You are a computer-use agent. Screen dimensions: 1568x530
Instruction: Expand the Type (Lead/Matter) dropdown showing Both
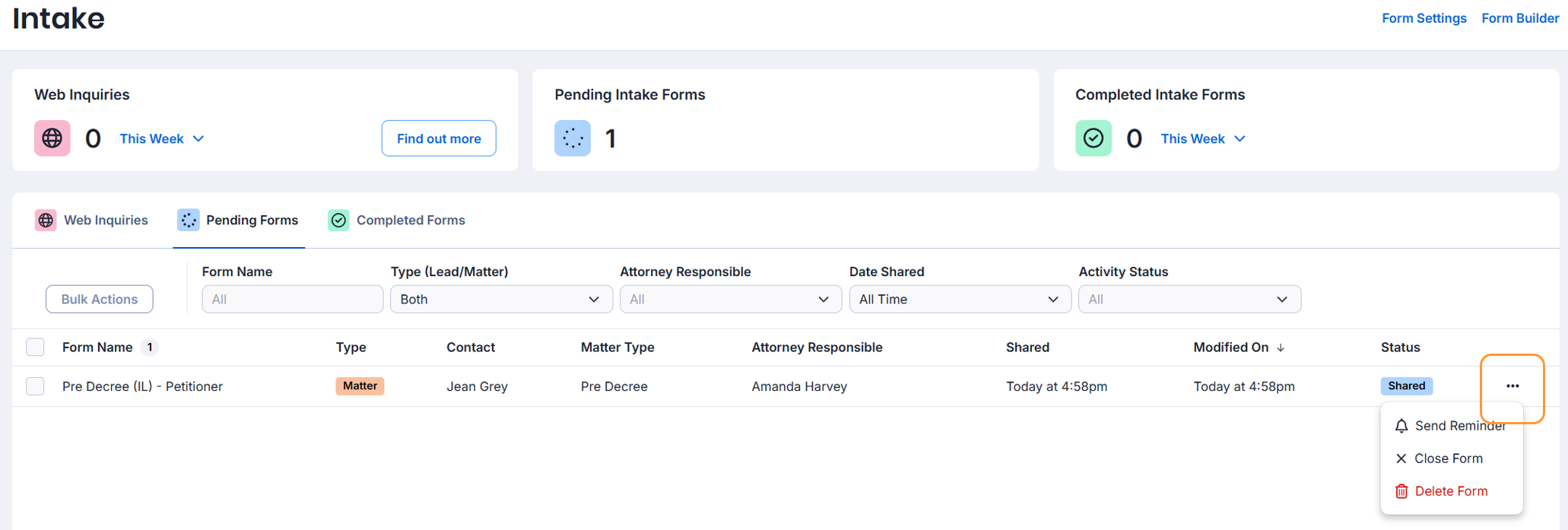click(x=500, y=300)
